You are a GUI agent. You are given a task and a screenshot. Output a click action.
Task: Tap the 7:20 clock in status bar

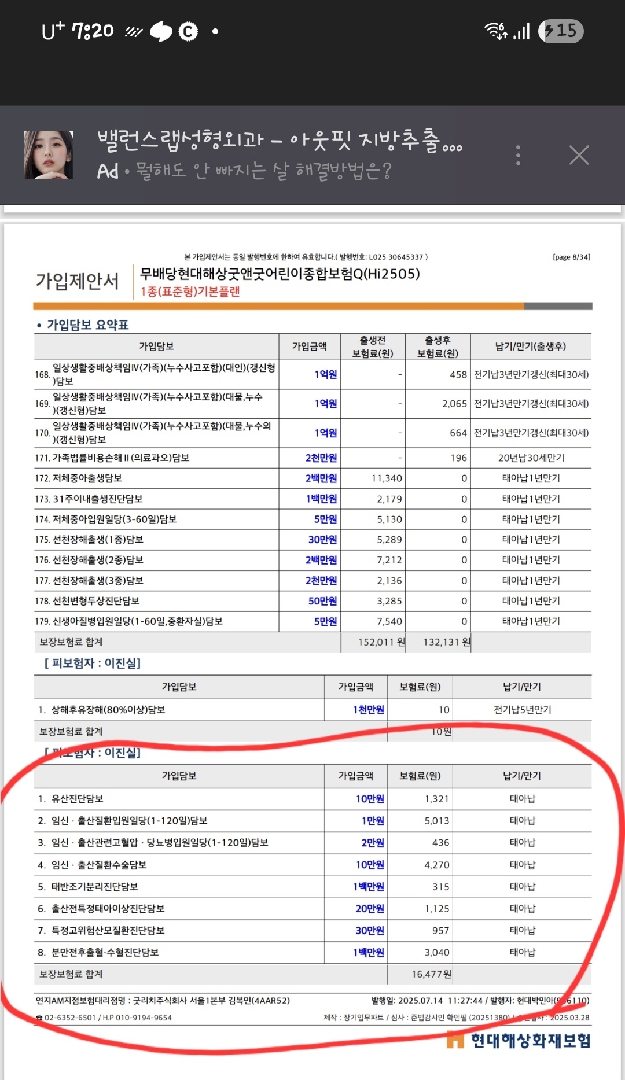tap(93, 31)
